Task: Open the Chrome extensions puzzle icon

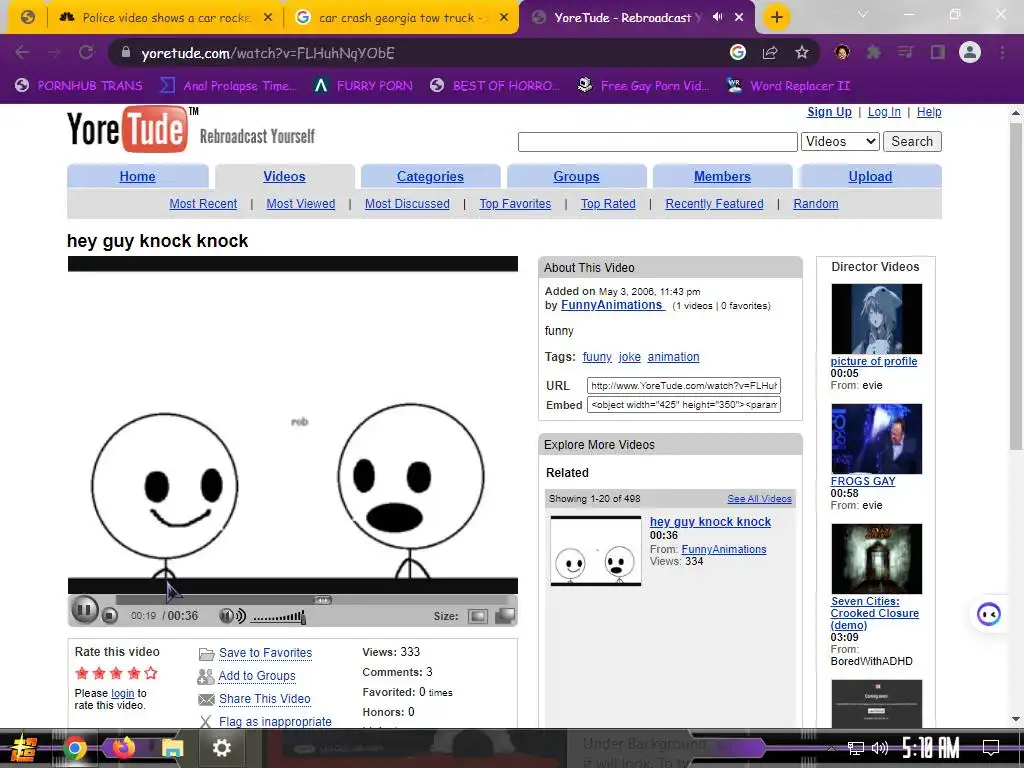Action: 874,52
